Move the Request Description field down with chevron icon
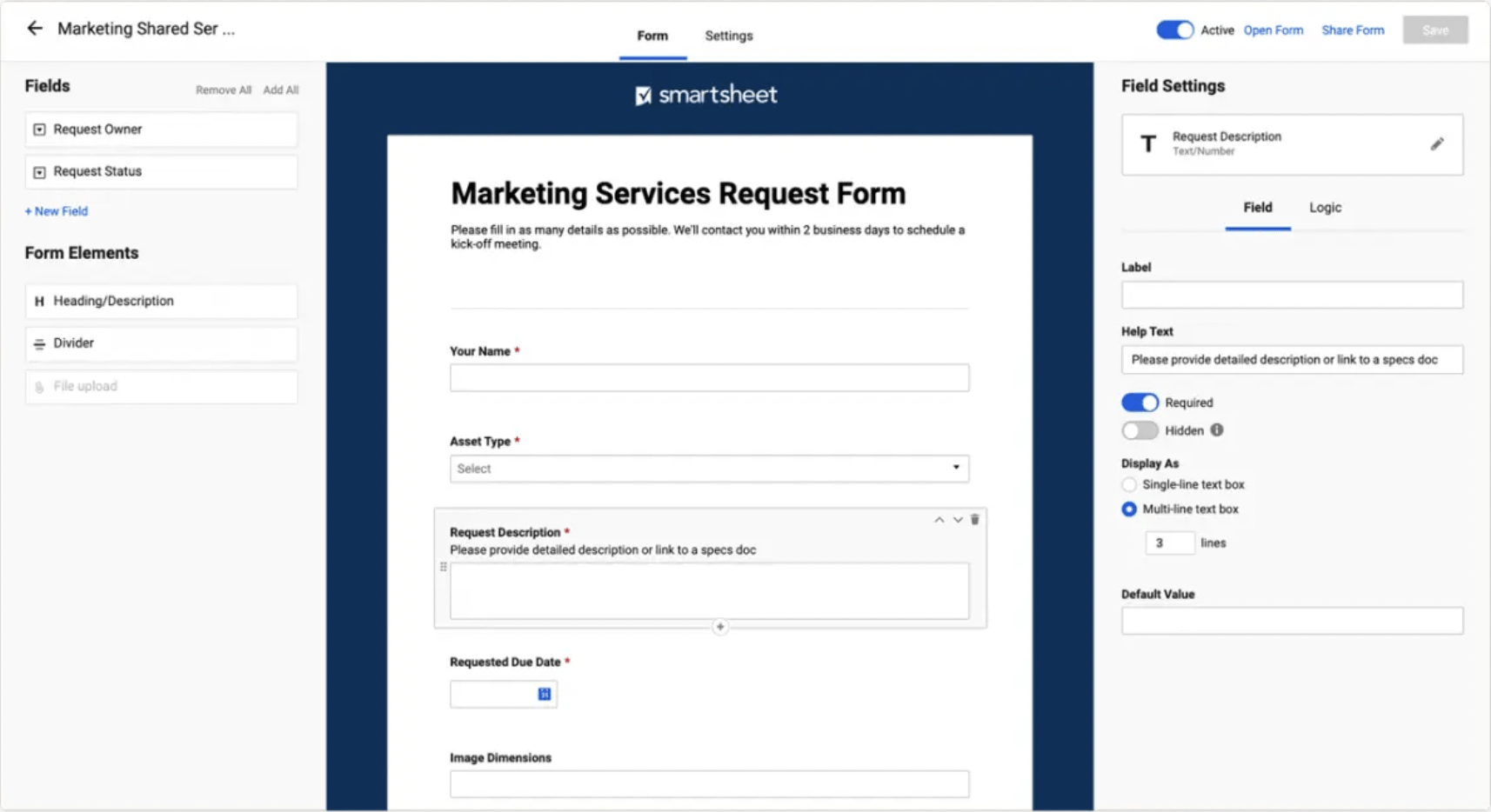This screenshot has width=1491, height=812. [x=957, y=519]
